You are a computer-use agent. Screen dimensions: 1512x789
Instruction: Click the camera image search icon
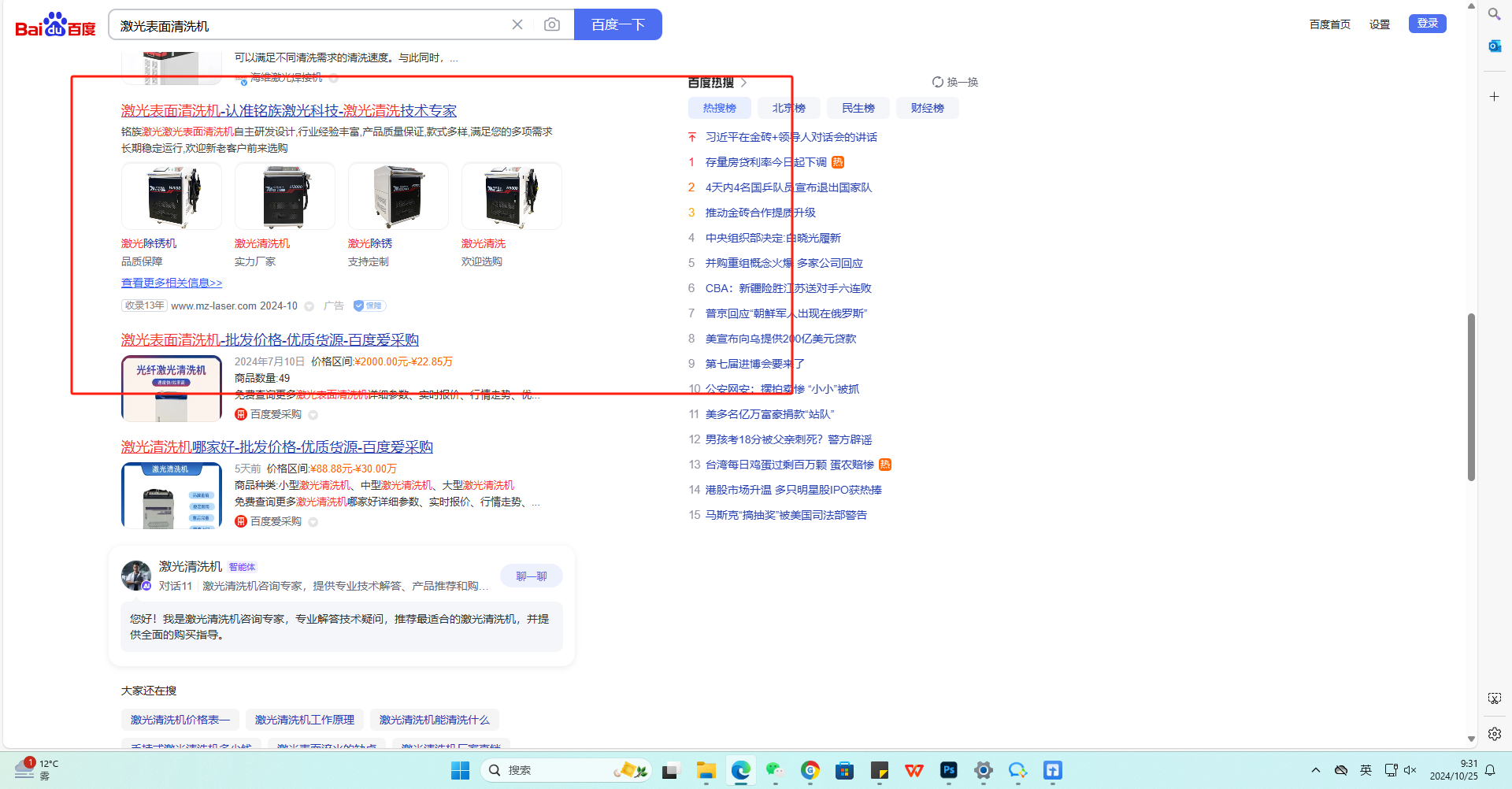point(552,25)
